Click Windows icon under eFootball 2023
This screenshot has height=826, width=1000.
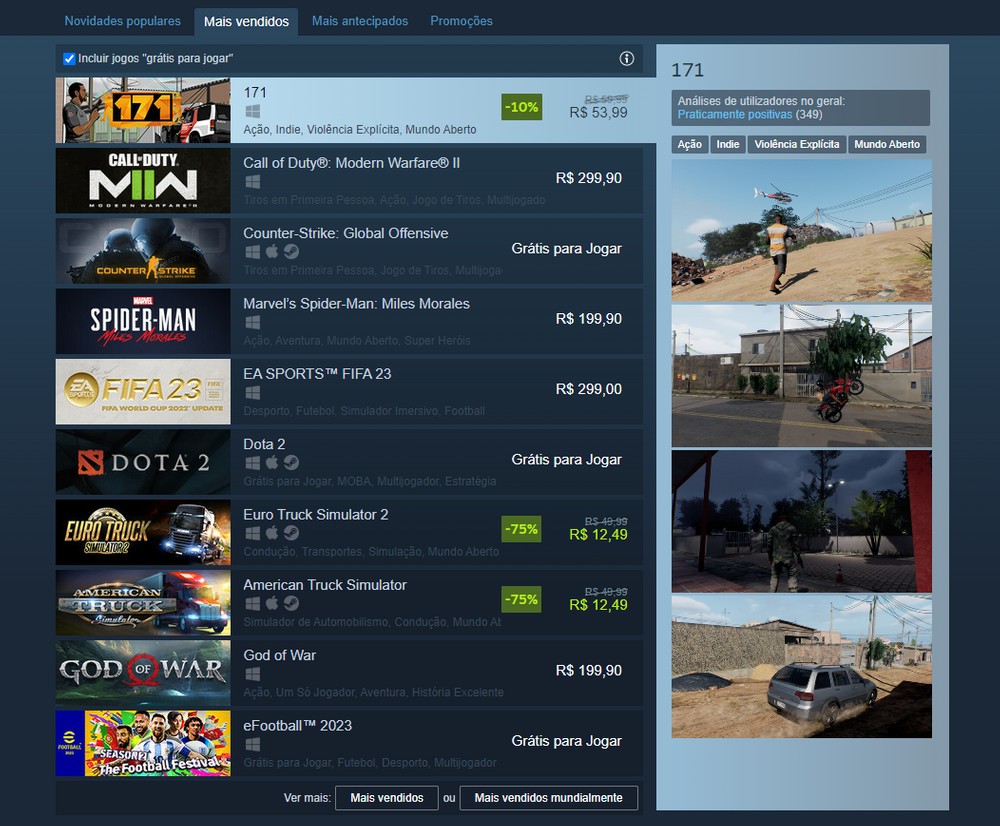(x=253, y=744)
